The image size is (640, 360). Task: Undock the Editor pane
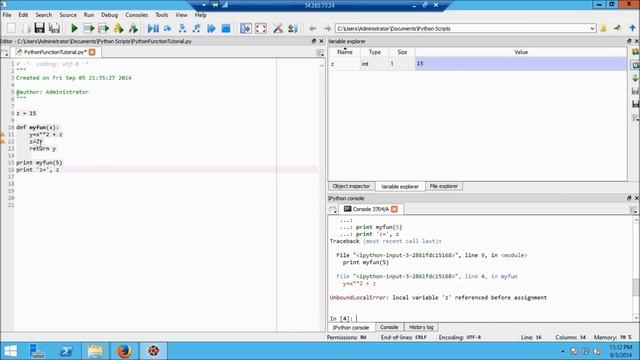(314, 41)
